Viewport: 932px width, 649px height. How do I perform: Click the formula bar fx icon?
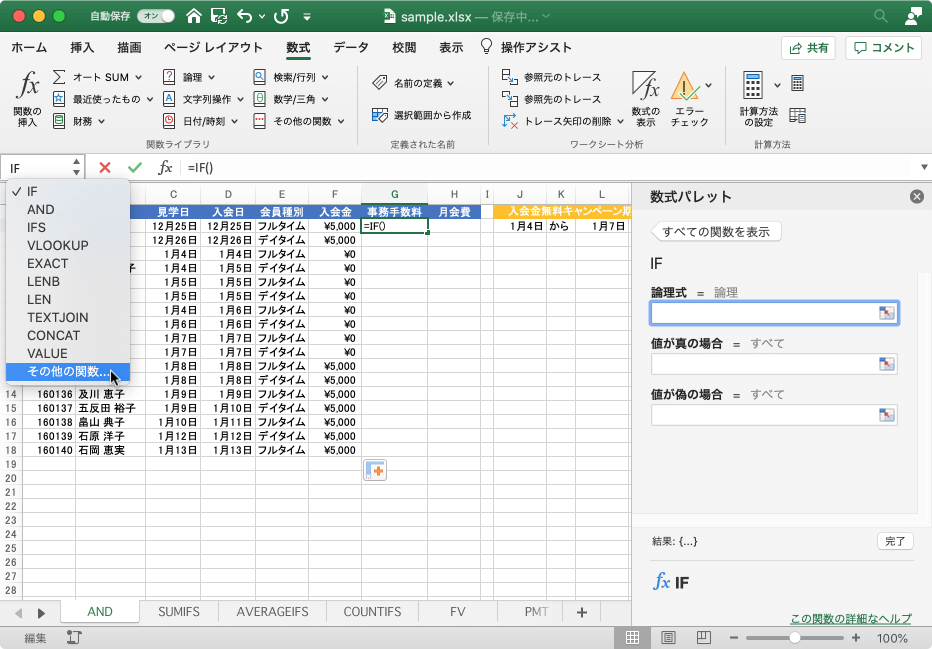coord(165,168)
